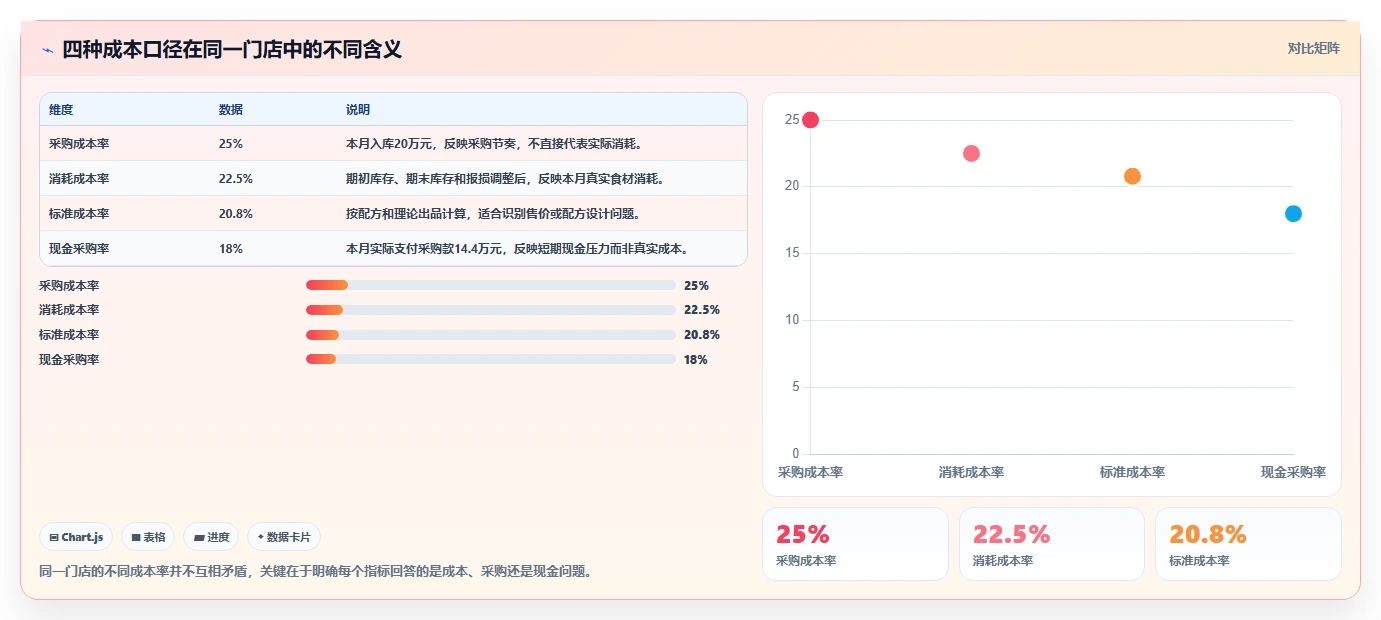Click the 20.8% label beside progress bar

pos(702,335)
